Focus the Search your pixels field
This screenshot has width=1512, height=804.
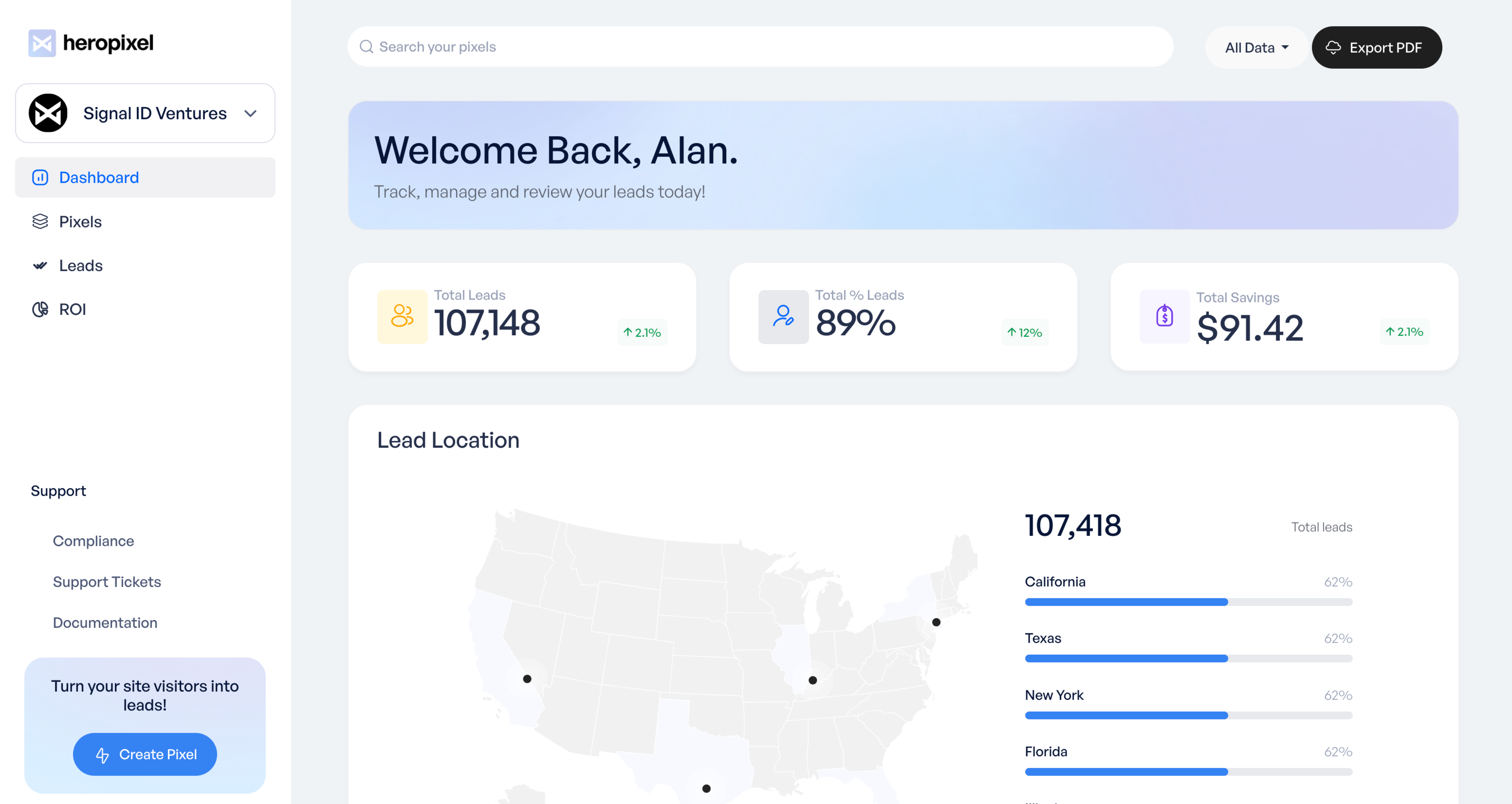click(x=760, y=46)
